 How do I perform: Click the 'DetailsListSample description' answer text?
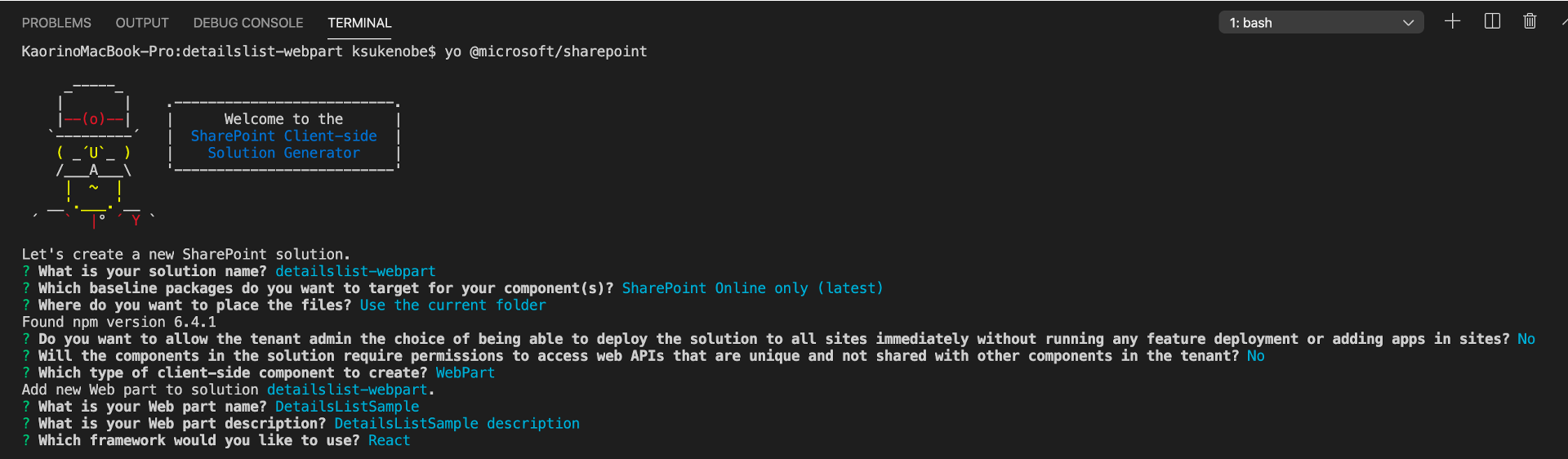pos(457,424)
